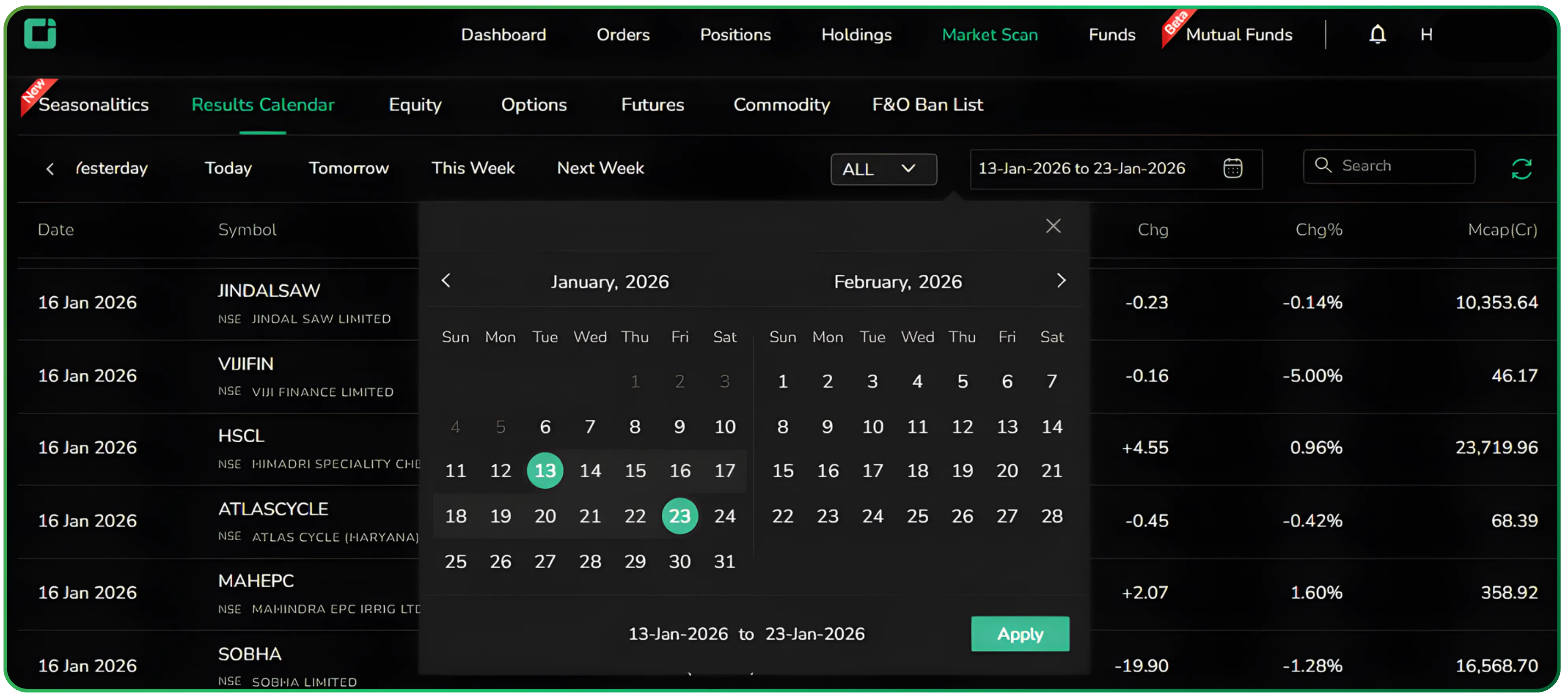Select January 23 in the calendar
The width and height of the screenshot is (1568, 696).
pyautogui.click(x=680, y=515)
